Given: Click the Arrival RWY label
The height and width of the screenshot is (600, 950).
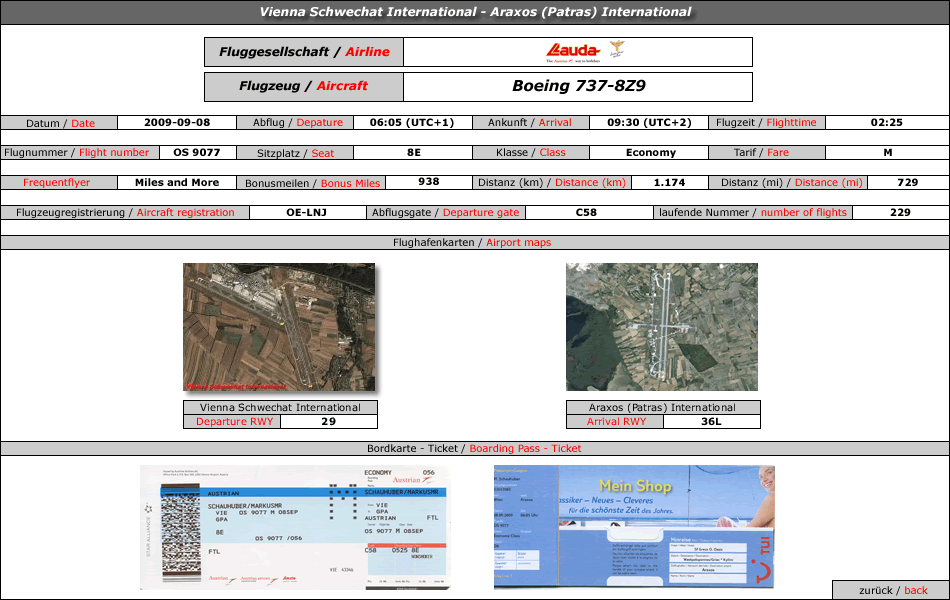Looking at the screenshot, I should pos(616,421).
